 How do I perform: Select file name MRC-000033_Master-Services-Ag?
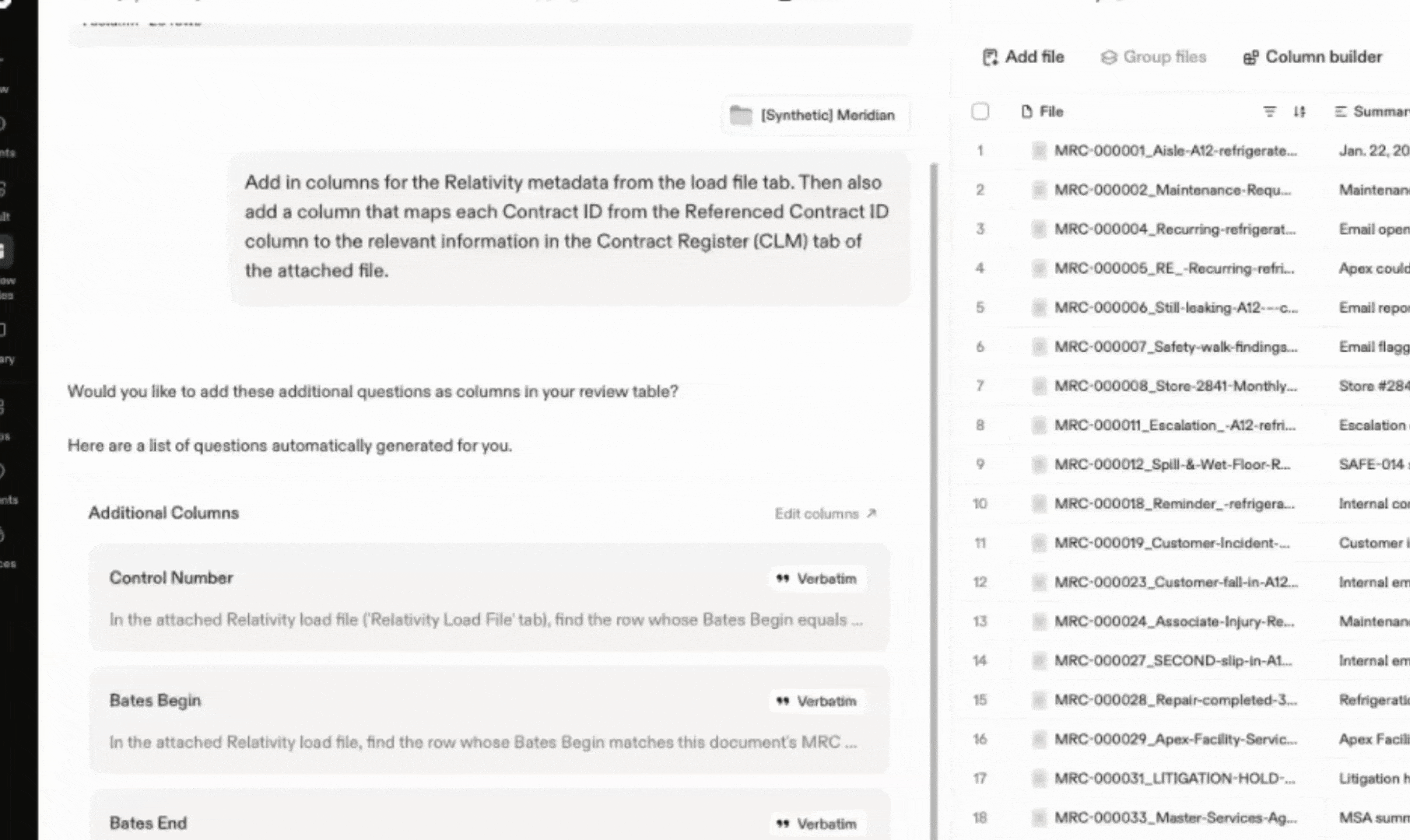(x=1176, y=817)
